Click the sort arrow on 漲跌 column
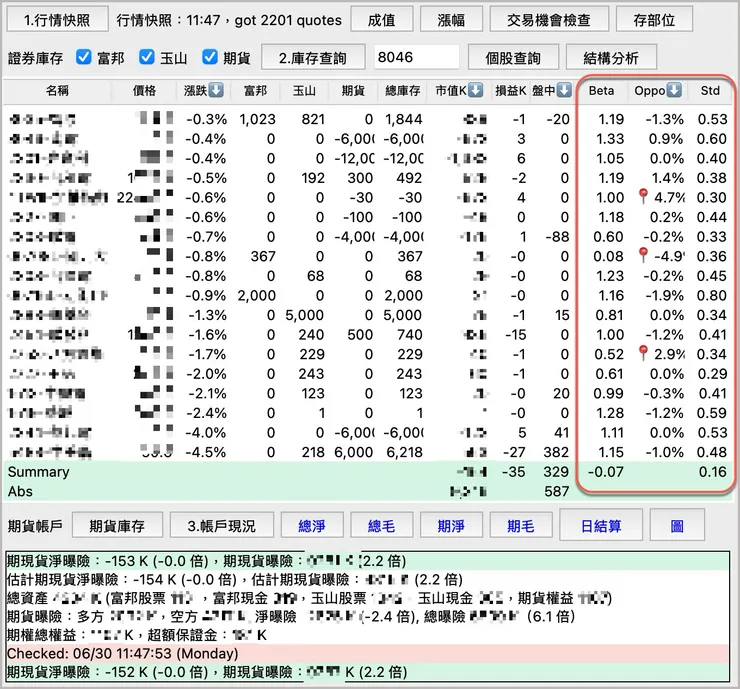 (216, 90)
